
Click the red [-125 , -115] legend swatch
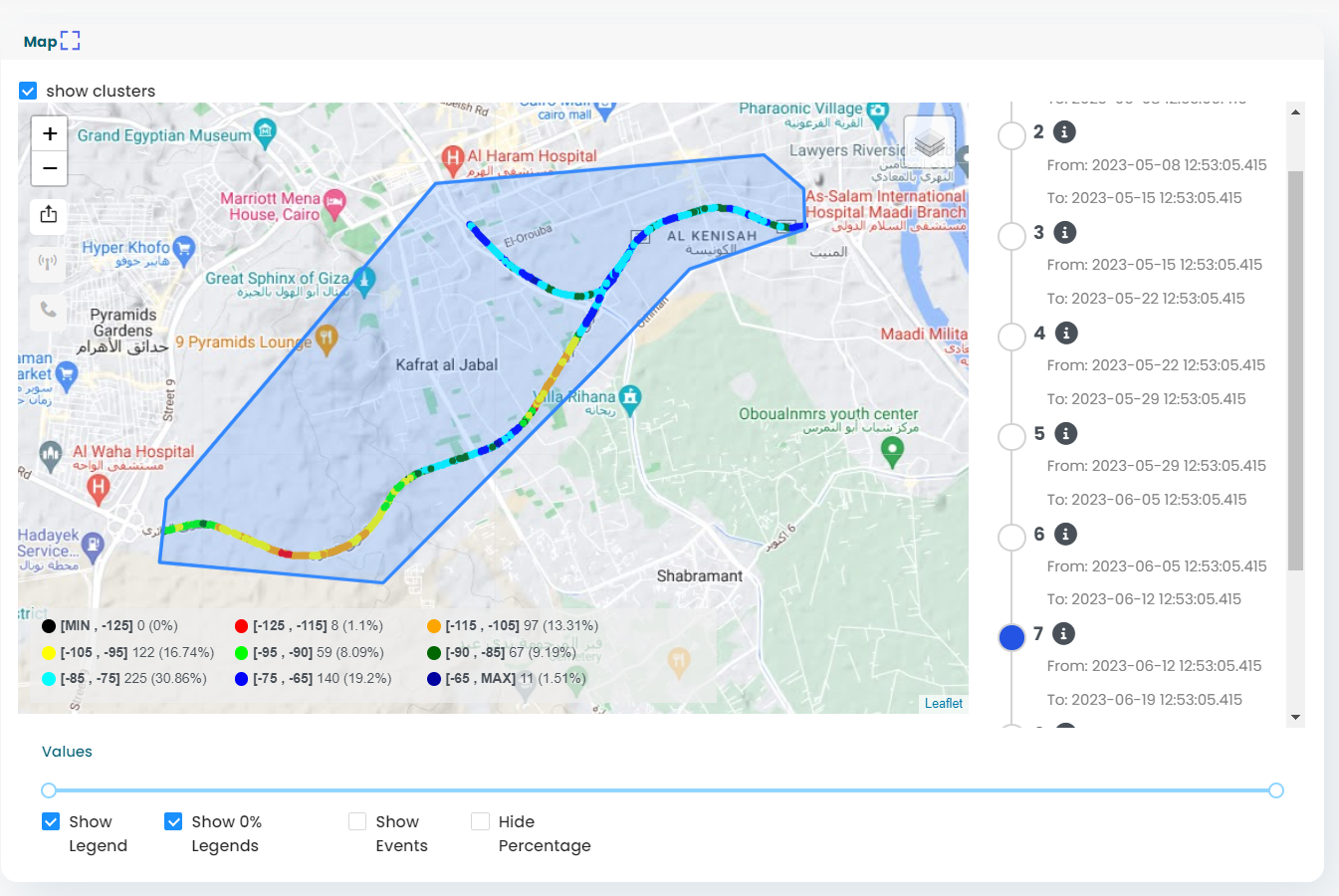pos(241,626)
